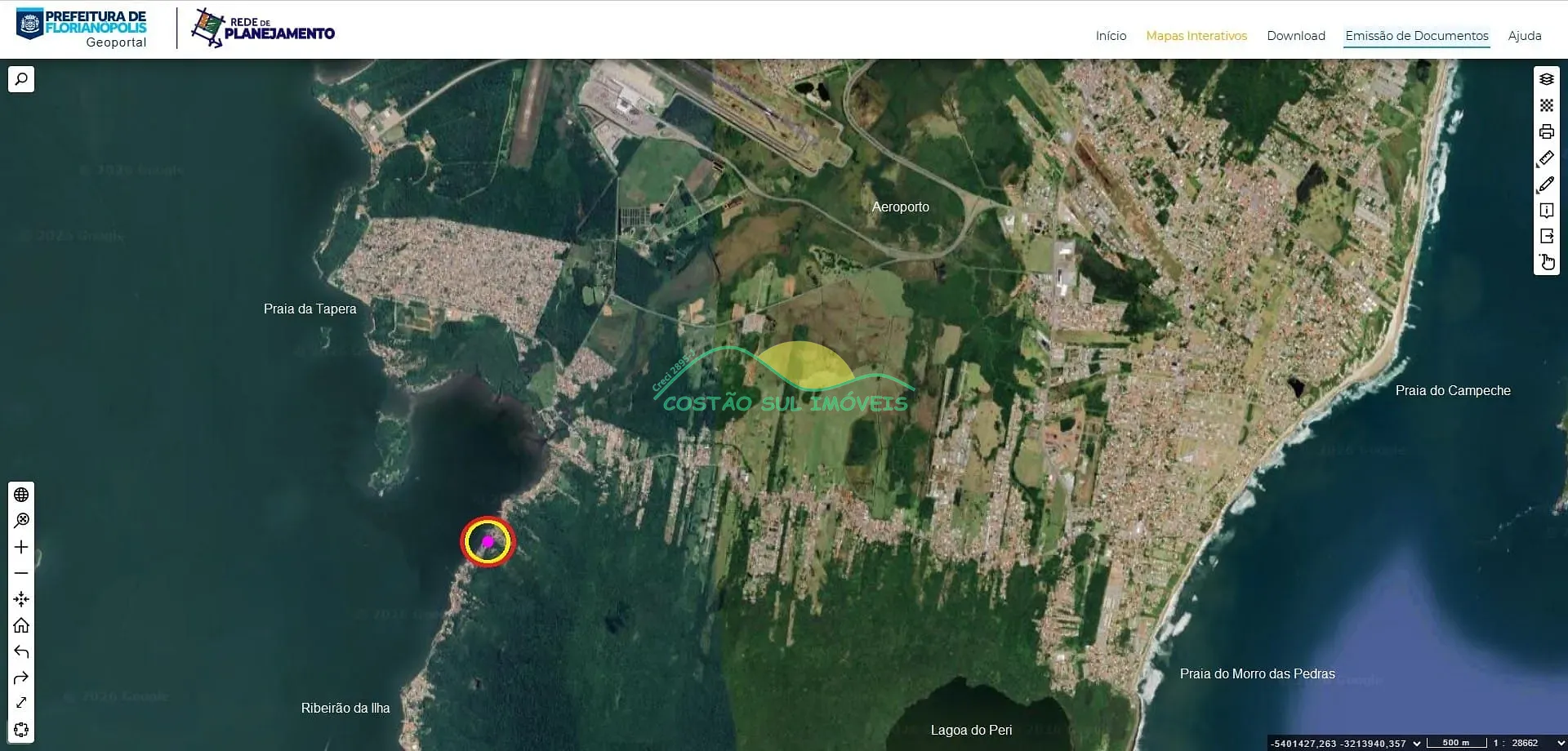Expand the coordinate system dropdown arrow
This screenshot has width=1568, height=751.
pos(1417,744)
